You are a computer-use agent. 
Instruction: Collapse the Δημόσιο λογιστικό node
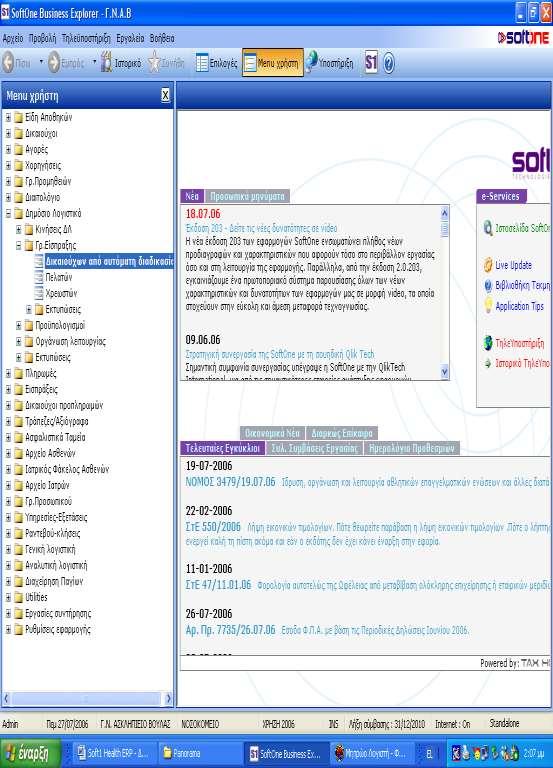8,214
